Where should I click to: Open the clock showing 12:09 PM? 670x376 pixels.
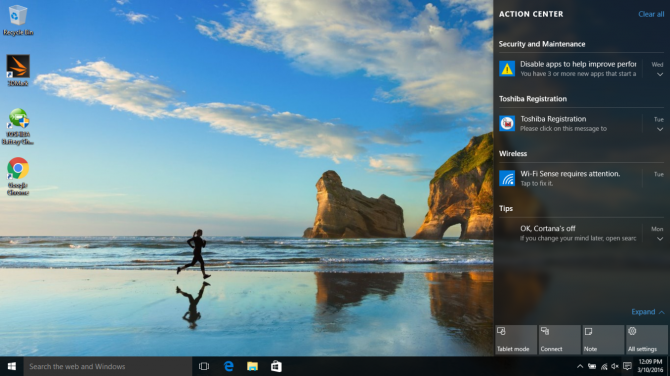coord(650,366)
